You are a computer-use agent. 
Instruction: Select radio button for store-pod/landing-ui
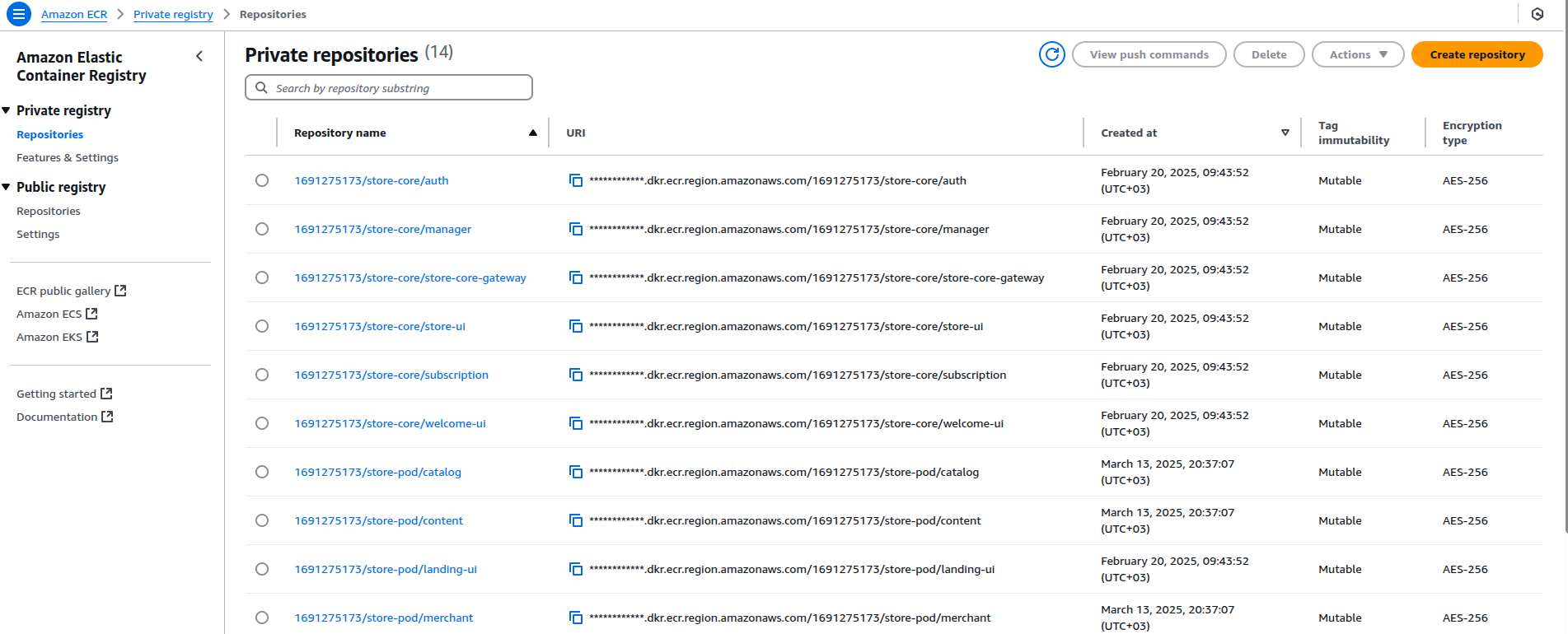coord(262,569)
